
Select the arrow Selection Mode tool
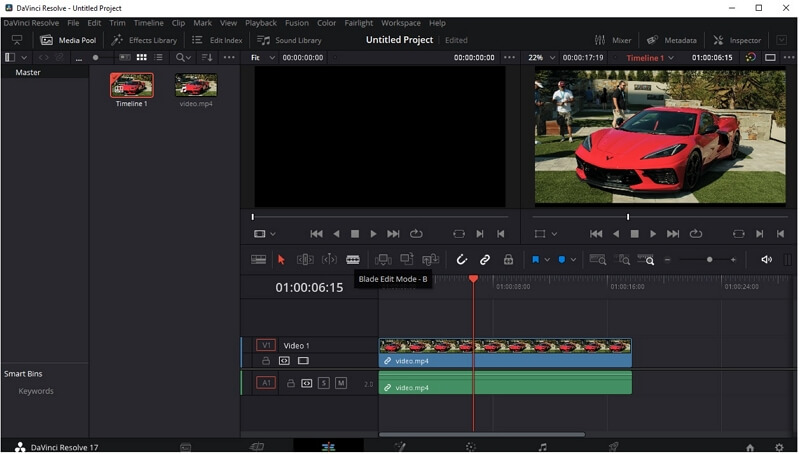pyautogui.click(x=281, y=260)
